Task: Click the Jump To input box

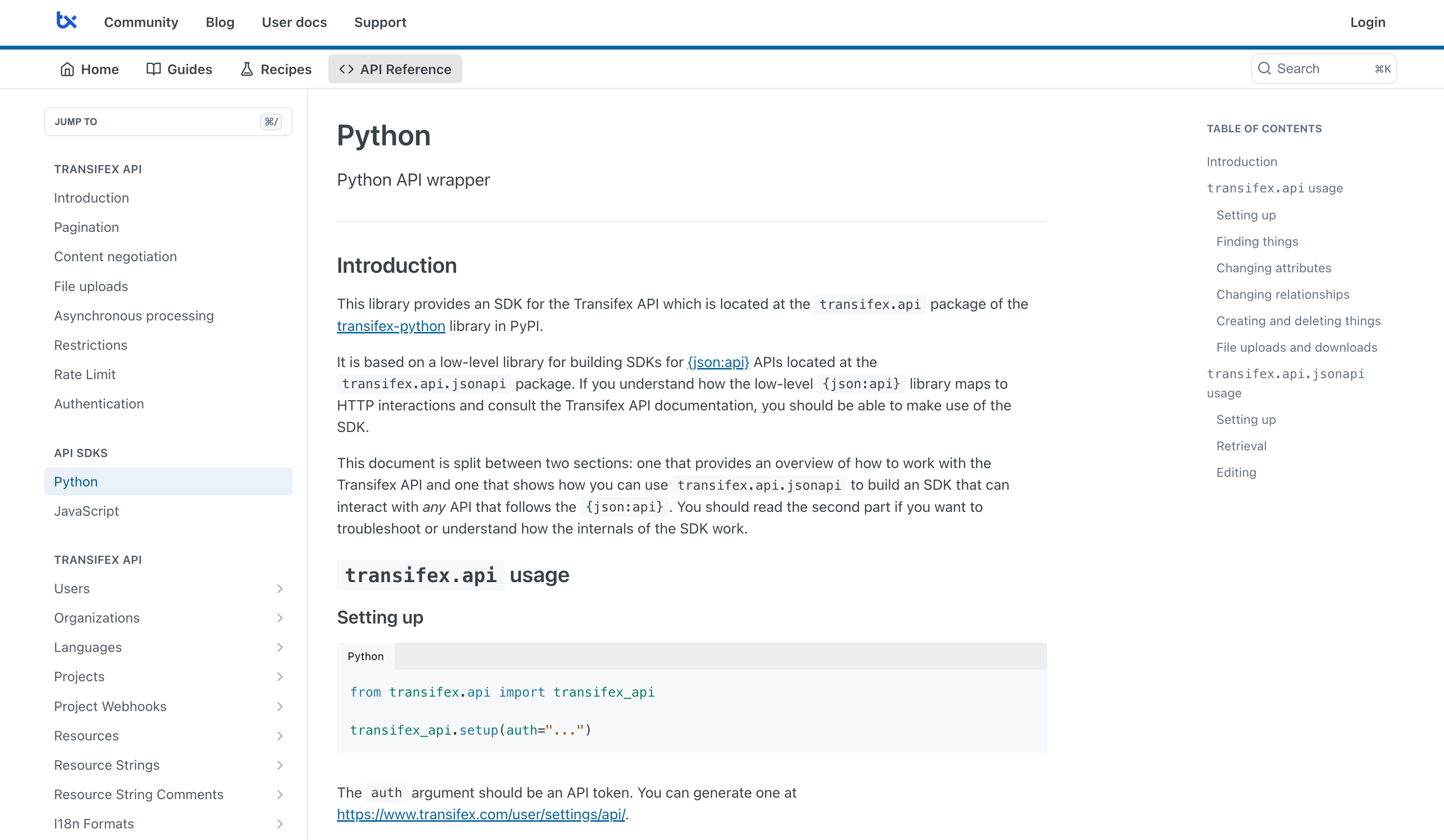Action: (168, 121)
